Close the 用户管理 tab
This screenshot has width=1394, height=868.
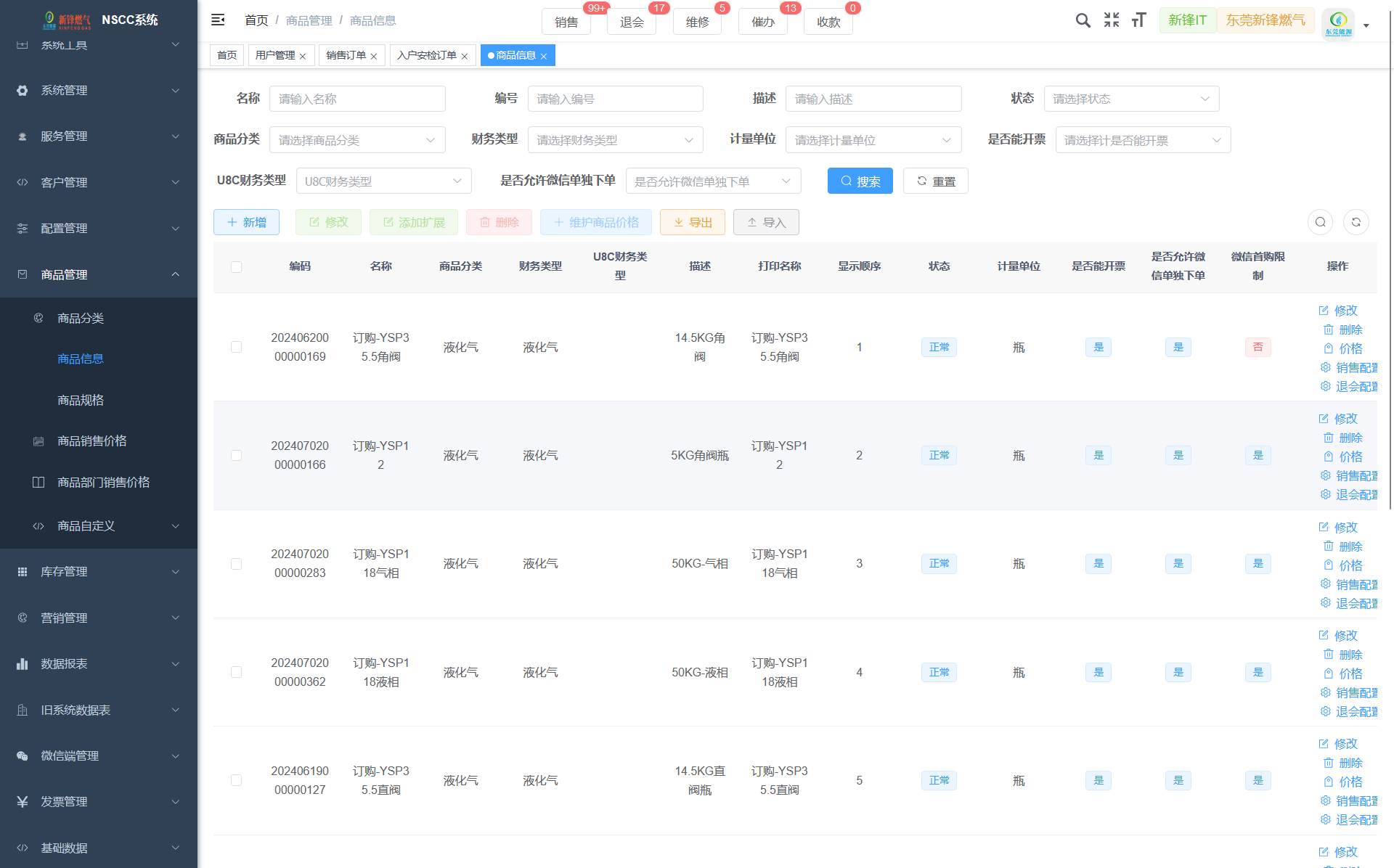click(303, 56)
